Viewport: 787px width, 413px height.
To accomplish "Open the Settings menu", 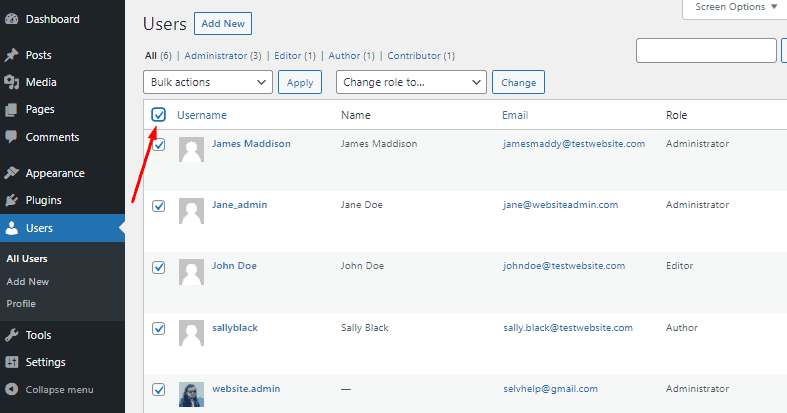I will (45, 362).
